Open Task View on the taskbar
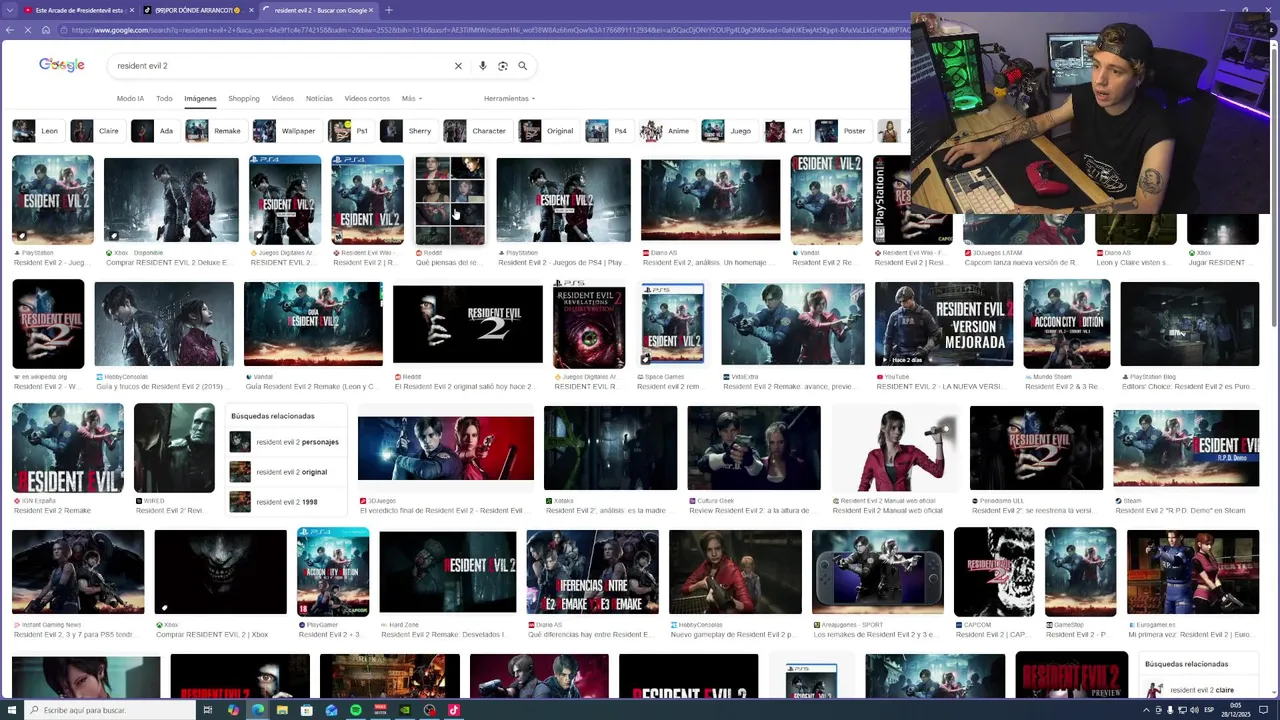This screenshot has height=720, width=1280. tap(208, 710)
